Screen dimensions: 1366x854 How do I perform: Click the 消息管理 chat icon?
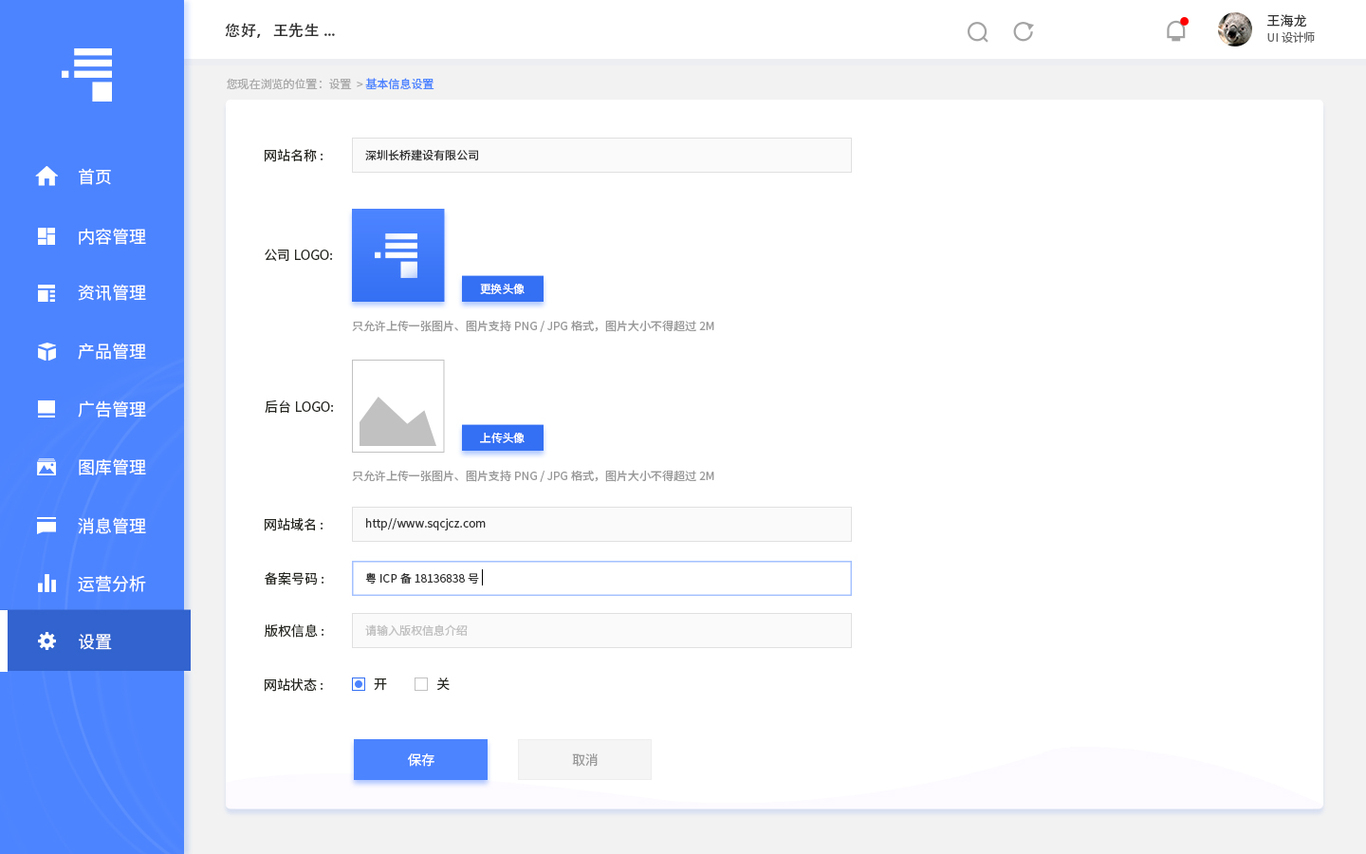coord(47,525)
